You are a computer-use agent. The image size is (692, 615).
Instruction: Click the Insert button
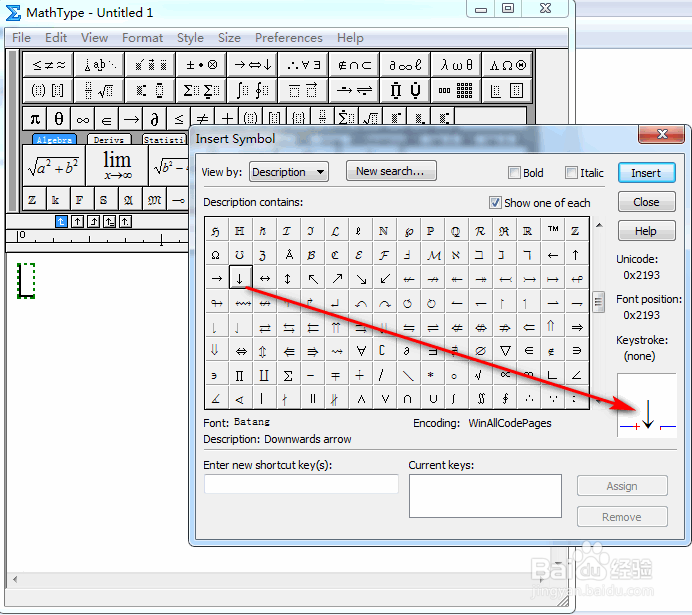click(647, 172)
